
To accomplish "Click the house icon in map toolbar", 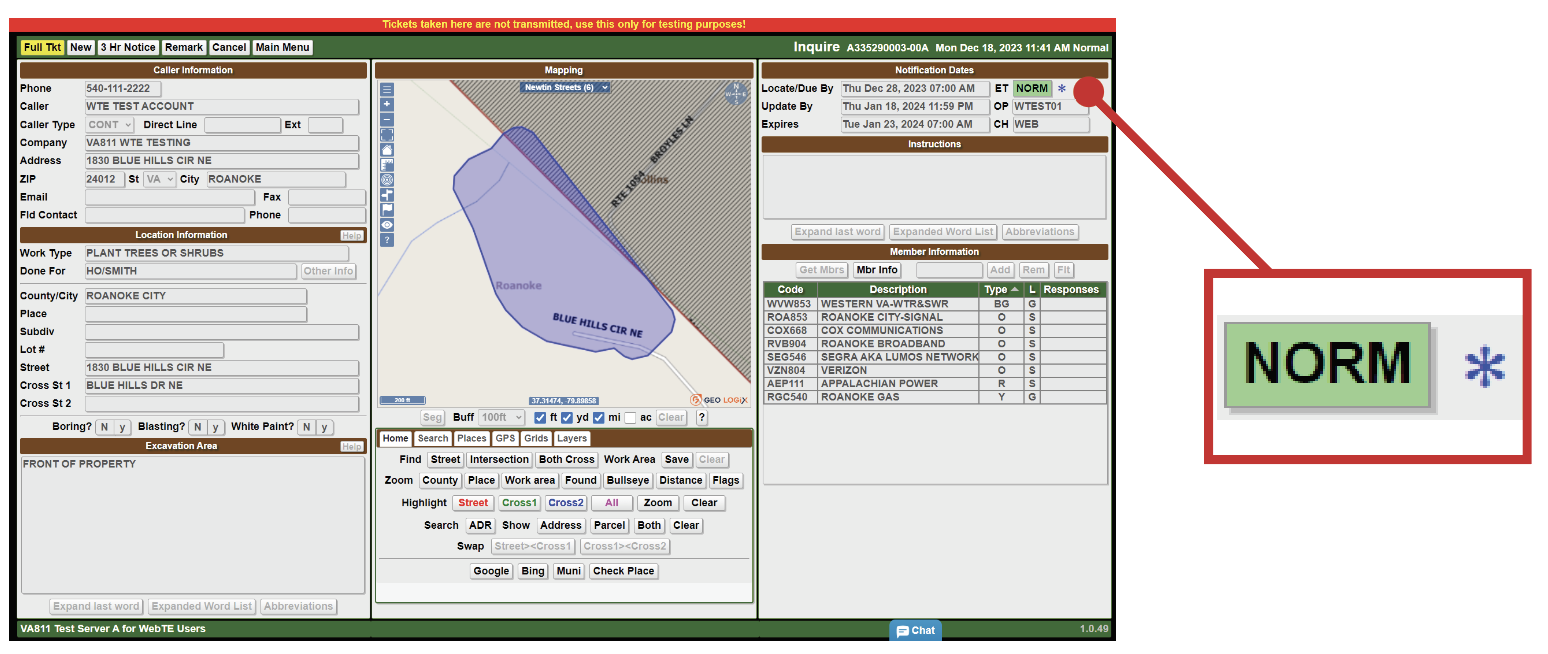I will [387, 149].
